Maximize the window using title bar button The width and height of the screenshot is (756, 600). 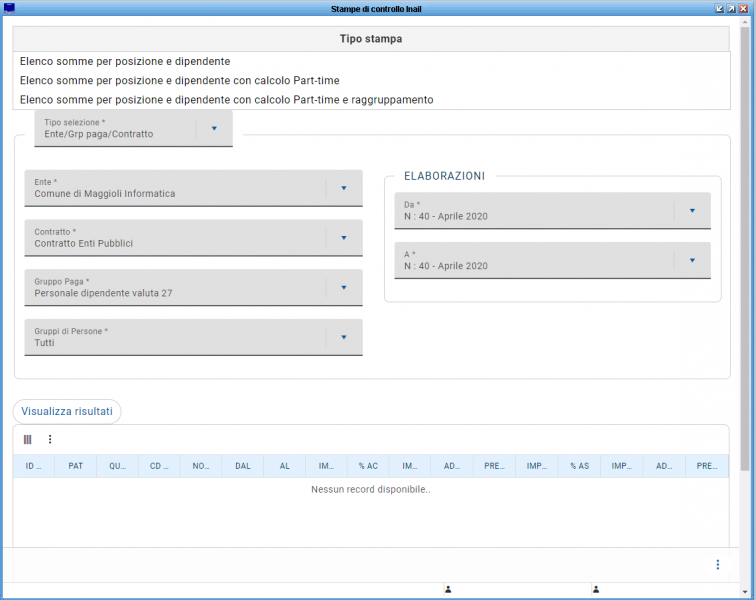coord(731,9)
